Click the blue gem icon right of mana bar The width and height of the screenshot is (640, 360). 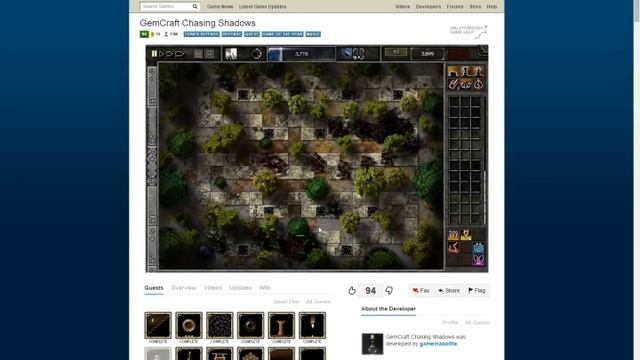(346, 53)
